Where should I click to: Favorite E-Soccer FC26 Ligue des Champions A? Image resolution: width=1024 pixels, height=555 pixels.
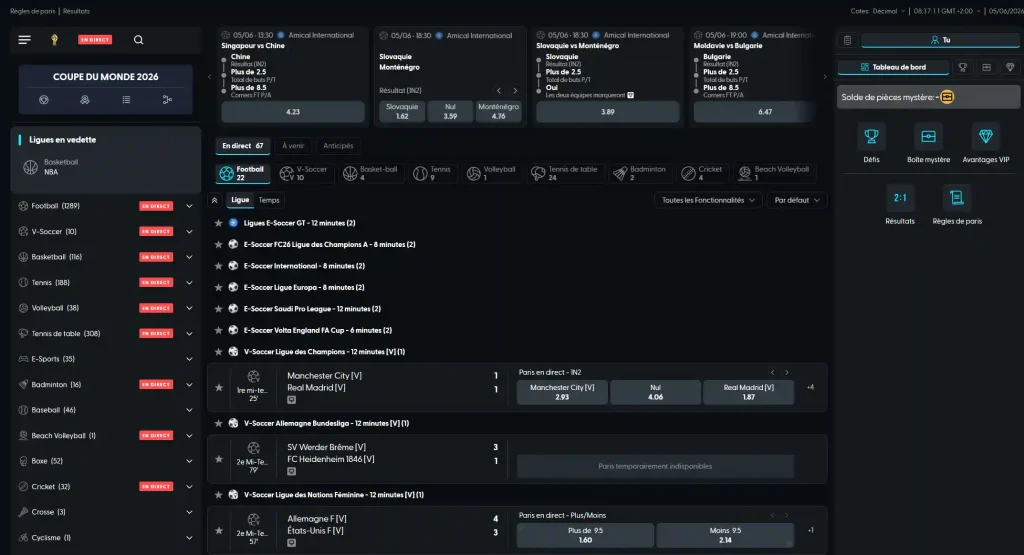pos(218,245)
